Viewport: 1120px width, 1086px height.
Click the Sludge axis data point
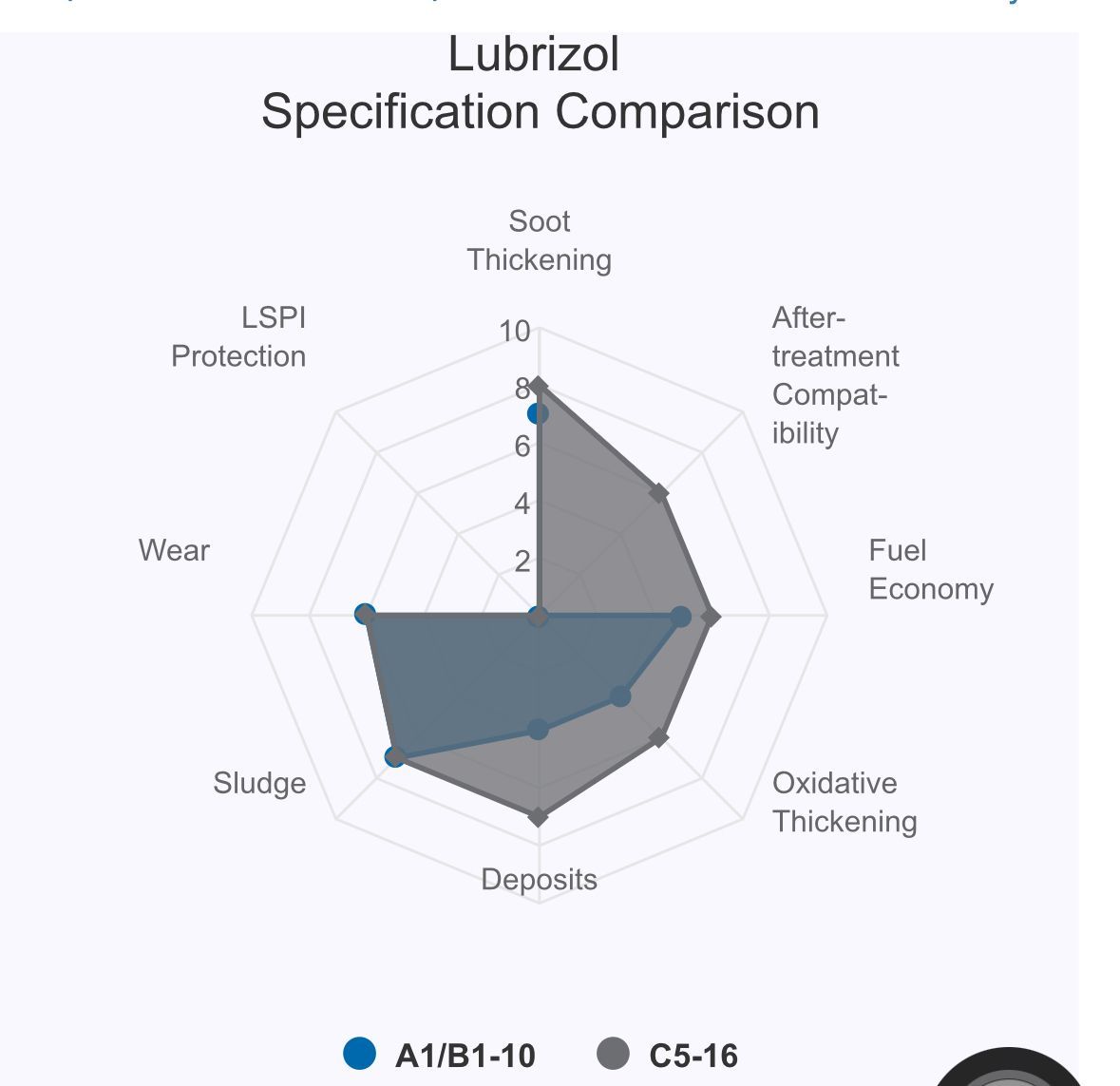pos(396,756)
